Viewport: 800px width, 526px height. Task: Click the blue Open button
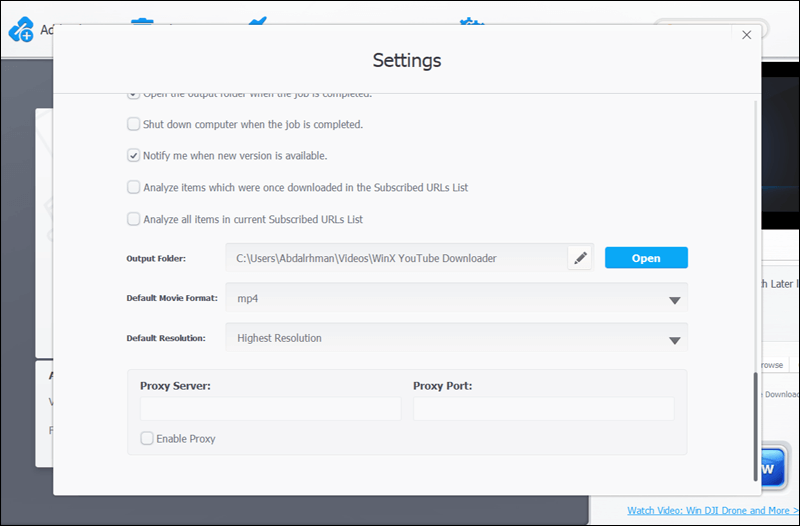[x=646, y=258]
